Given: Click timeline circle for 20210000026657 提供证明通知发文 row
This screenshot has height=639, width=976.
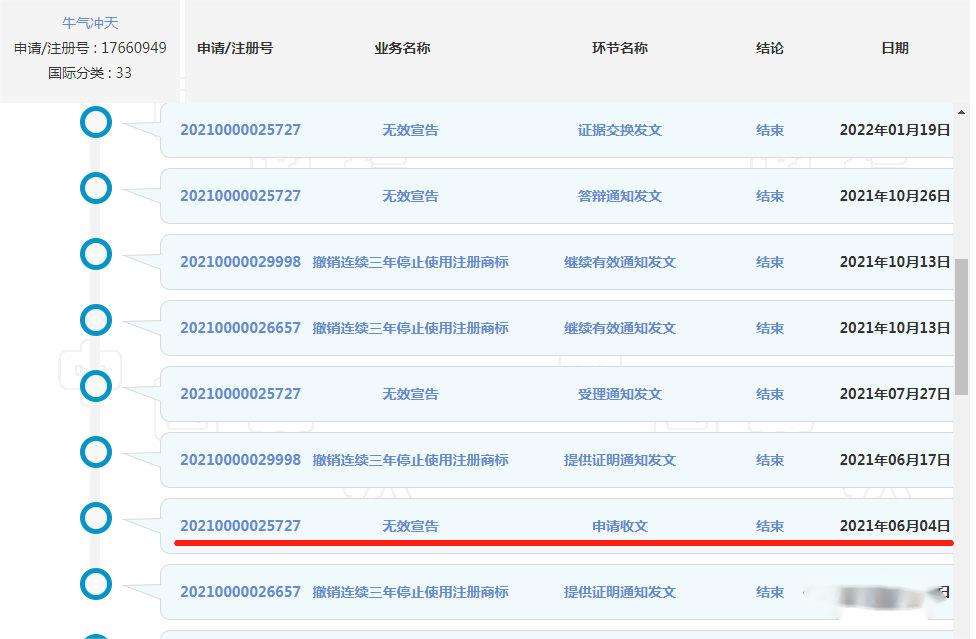Looking at the screenshot, I should point(96,584).
